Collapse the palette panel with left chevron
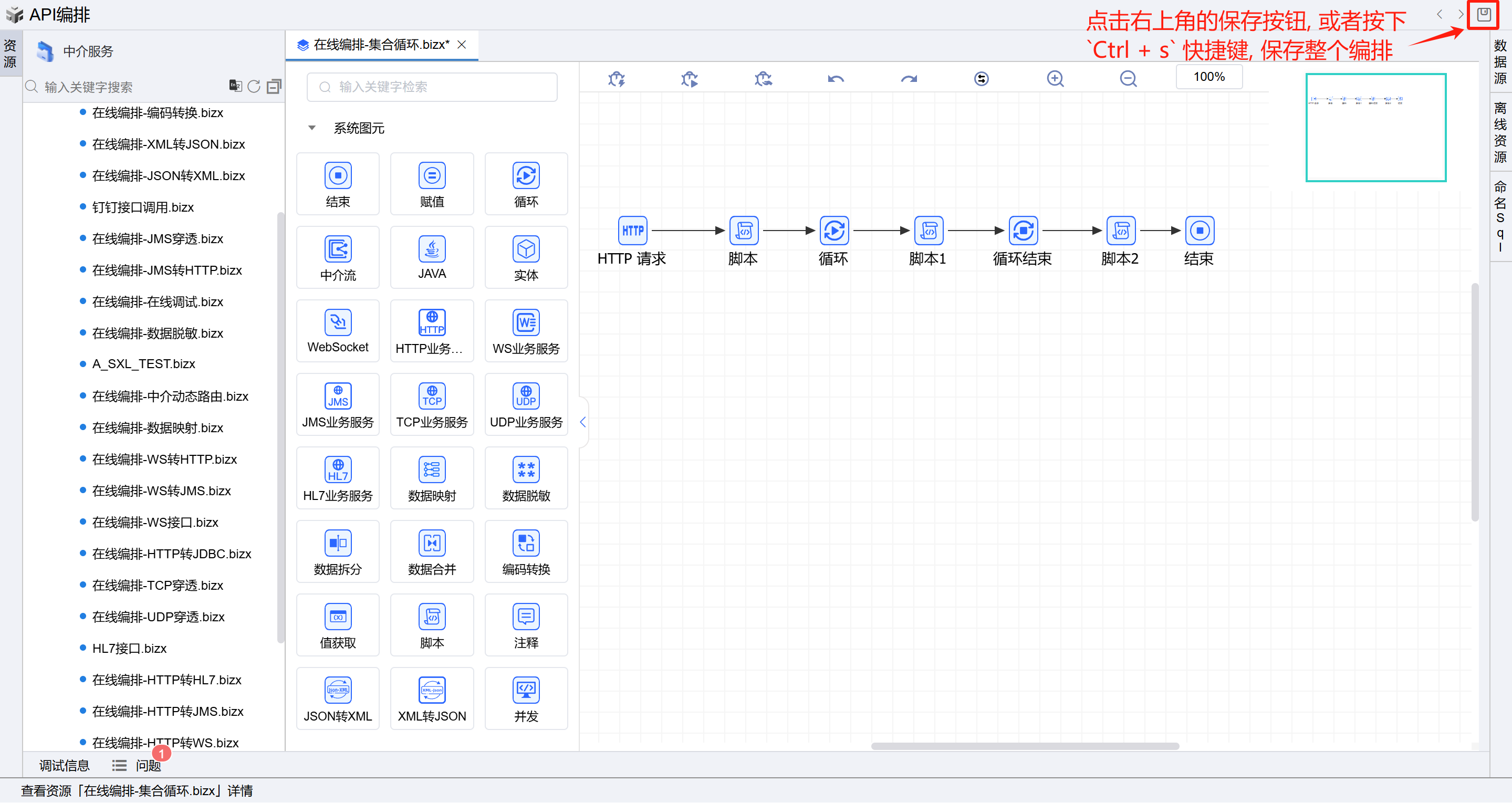The height and width of the screenshot is (803, 1512). click(583, 422)
